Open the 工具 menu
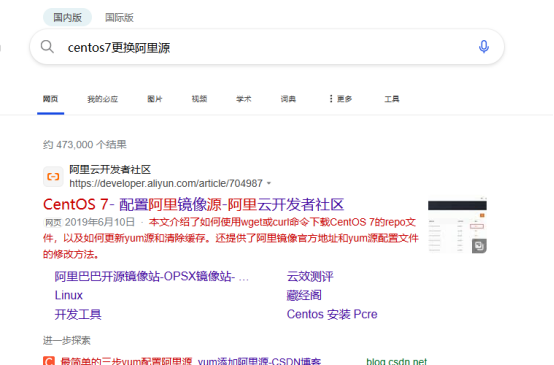554x365 pixels. (392, 99)
